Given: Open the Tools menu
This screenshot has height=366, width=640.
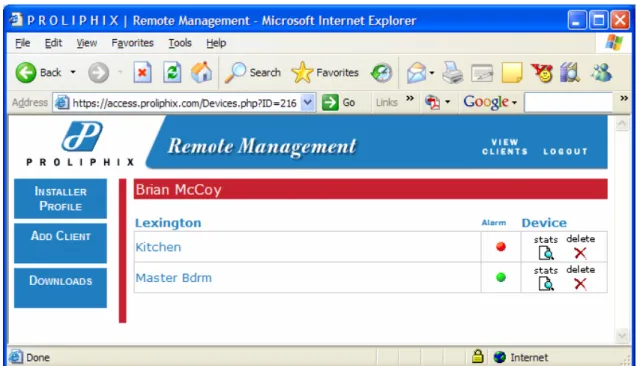Looking at the screenshot, I should point(180,43).
